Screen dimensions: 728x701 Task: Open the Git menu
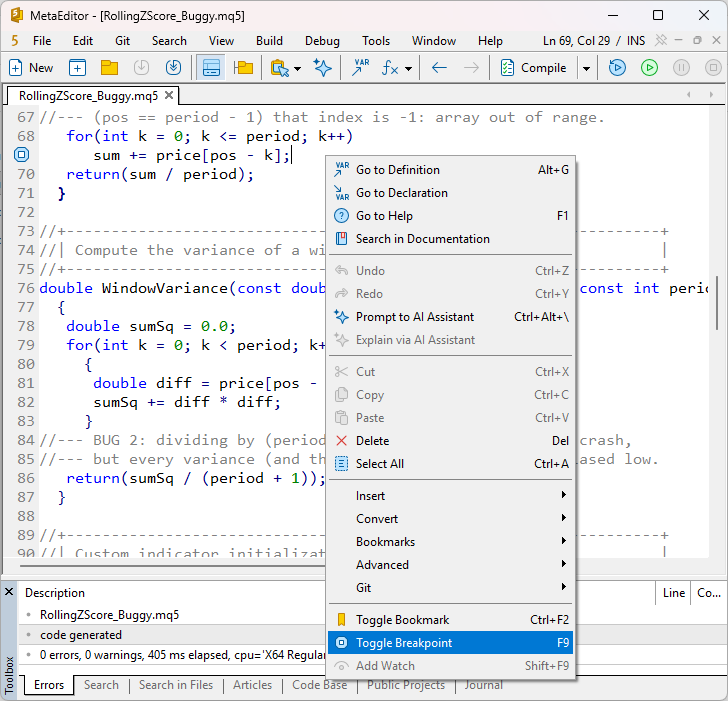[x=123, y=41]
